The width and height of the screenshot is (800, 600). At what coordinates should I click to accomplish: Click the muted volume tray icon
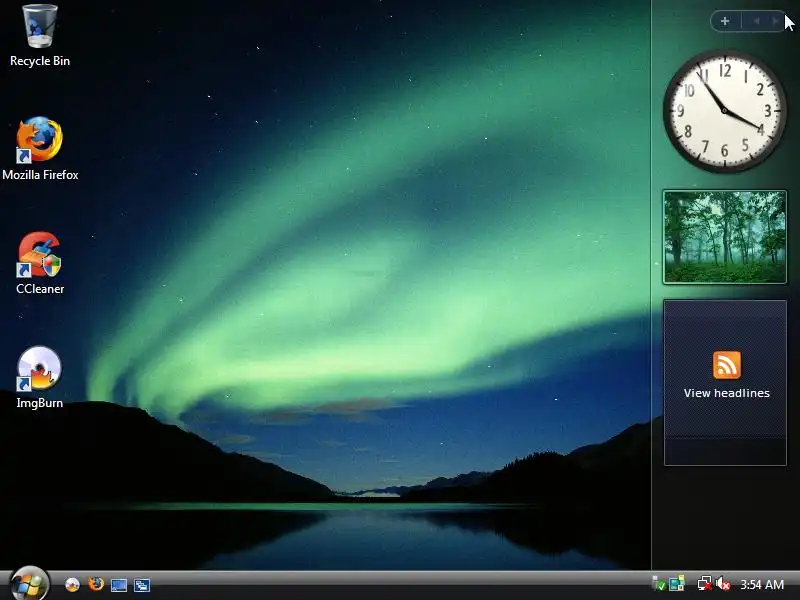click(x=723, y=584)
